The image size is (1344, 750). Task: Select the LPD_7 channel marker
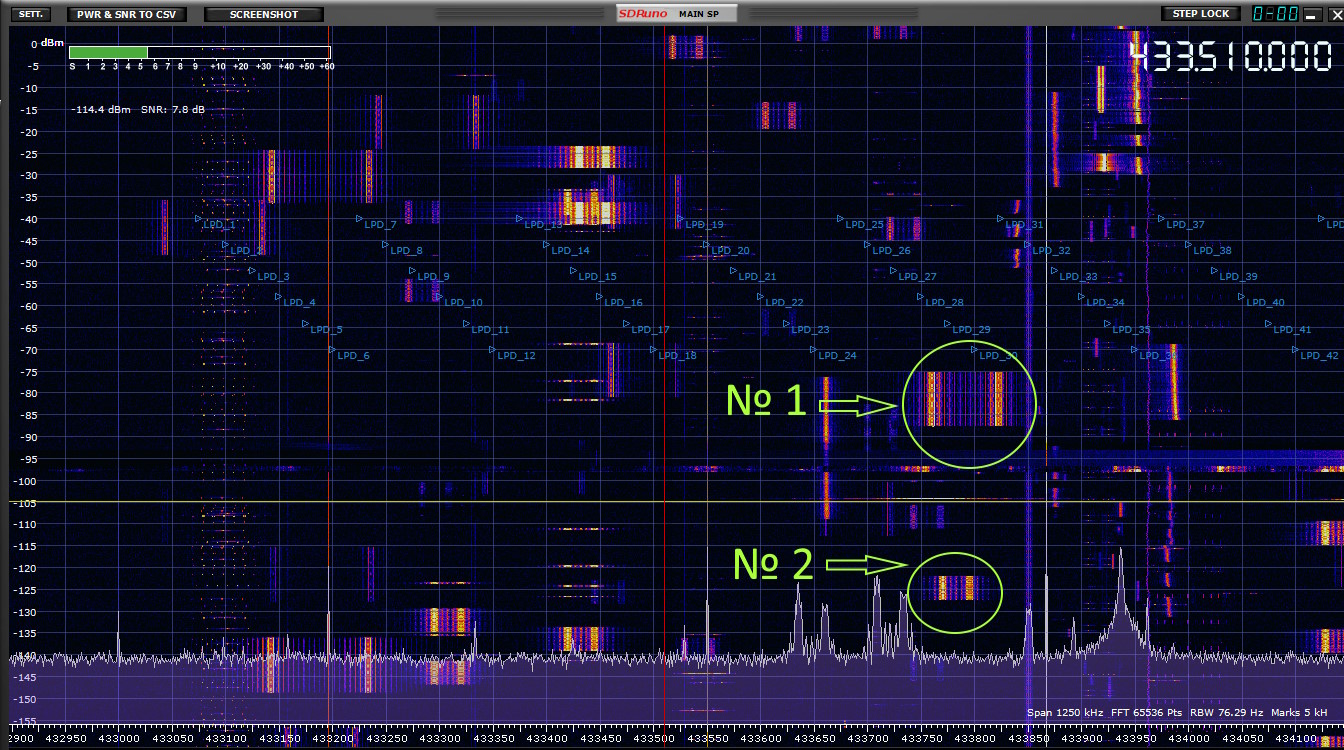tap(378, 224)
